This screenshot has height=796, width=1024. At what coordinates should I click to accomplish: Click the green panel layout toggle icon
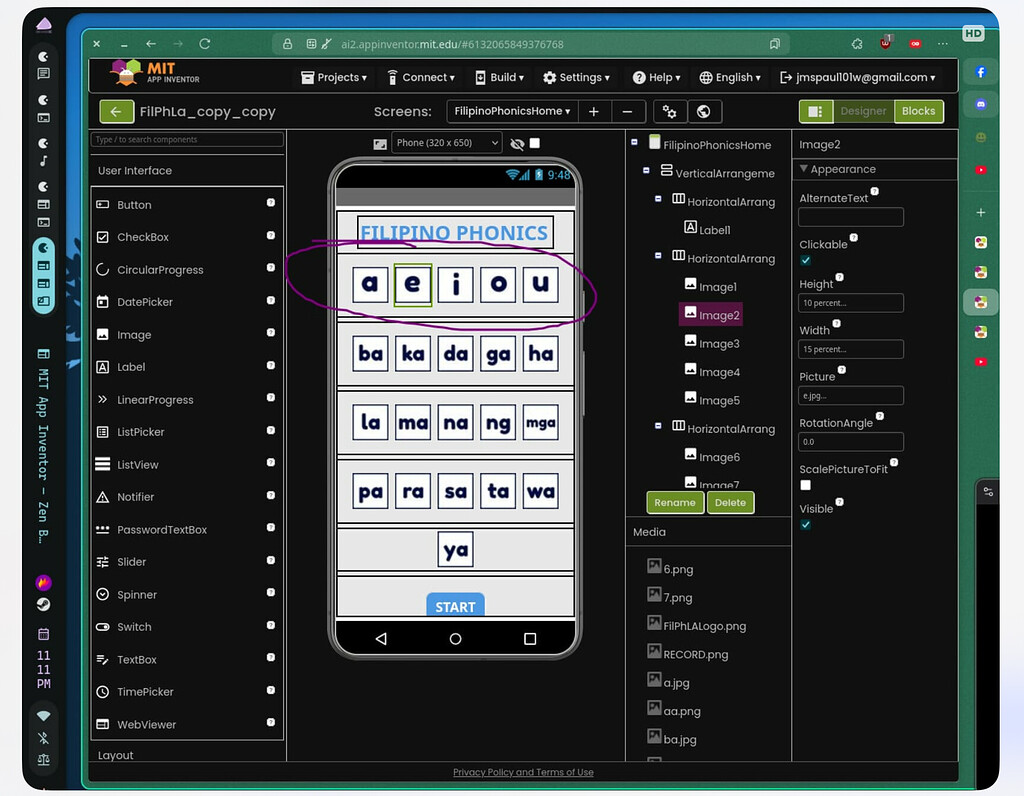815,111
